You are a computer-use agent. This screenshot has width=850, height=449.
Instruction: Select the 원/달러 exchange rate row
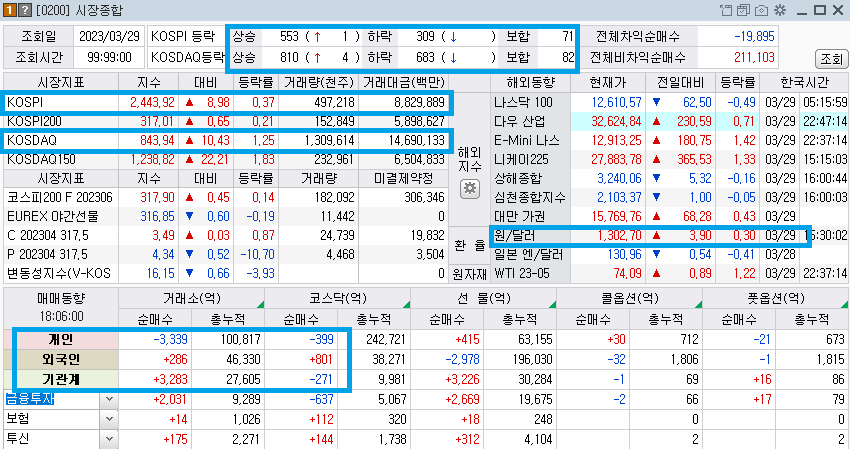[670, 235]
